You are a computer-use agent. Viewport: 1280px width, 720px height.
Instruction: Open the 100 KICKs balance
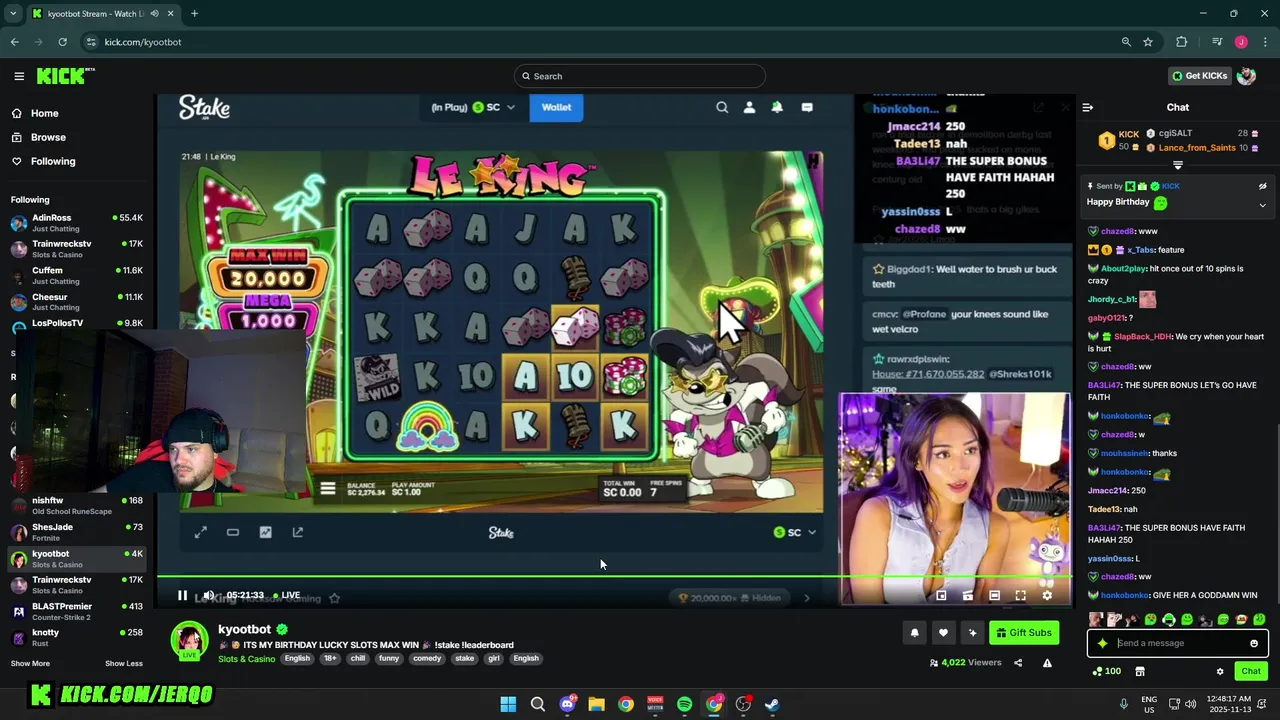tap(1106, 671)
